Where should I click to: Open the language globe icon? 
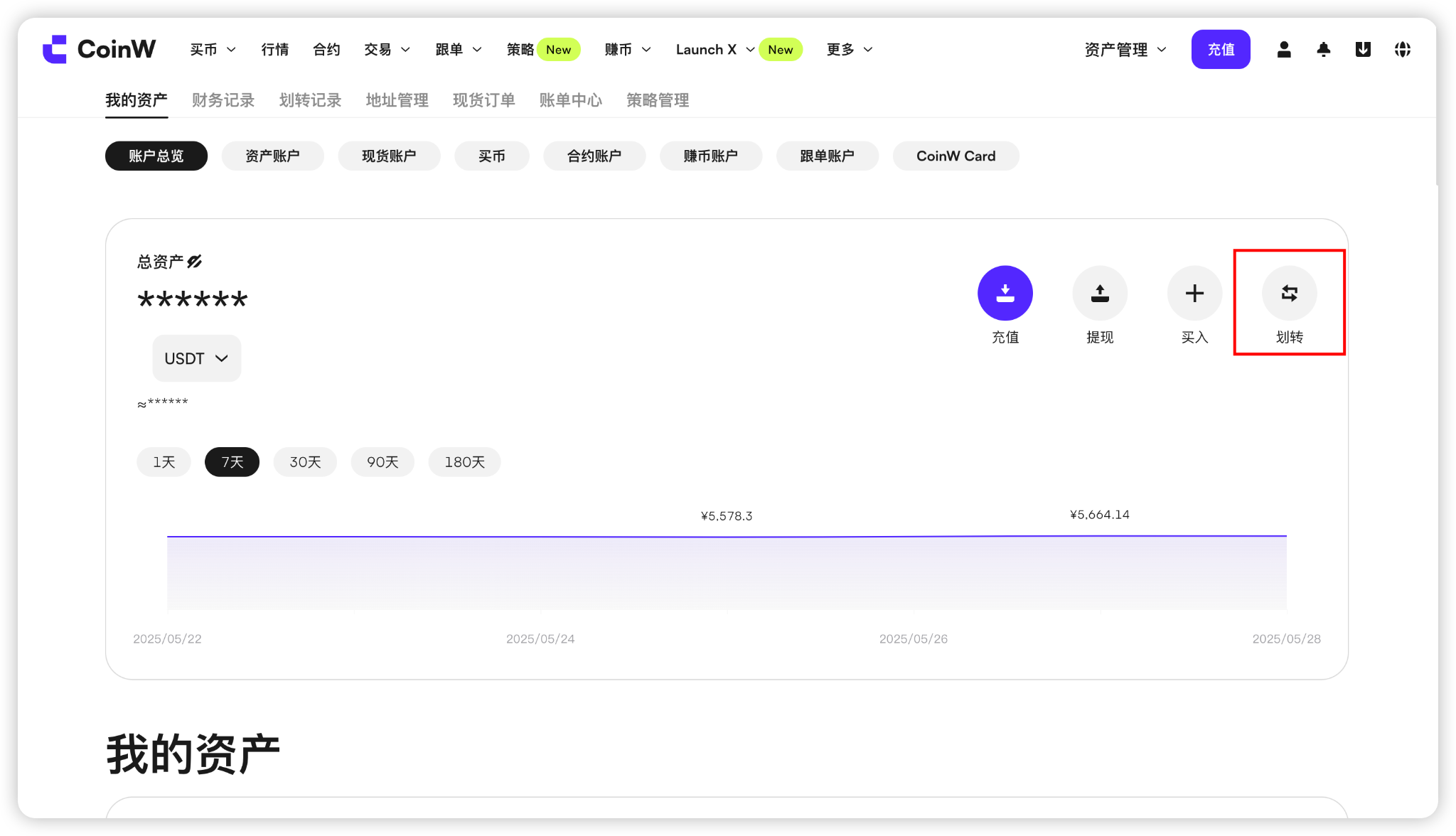[1403, 49]
